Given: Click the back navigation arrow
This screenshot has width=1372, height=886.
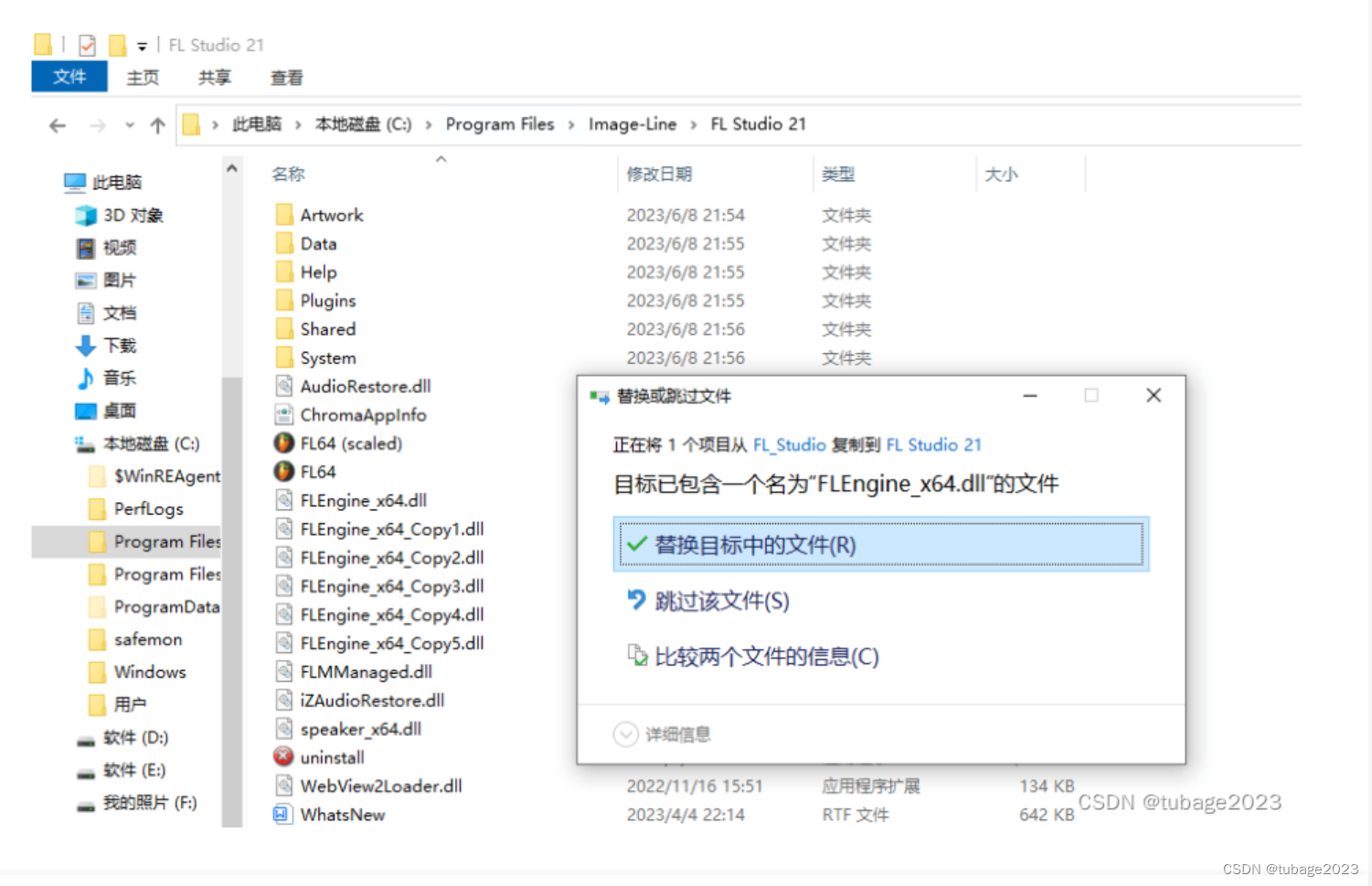Looking at the screenshot, I should pyautogui.click(x=58, y=125).
